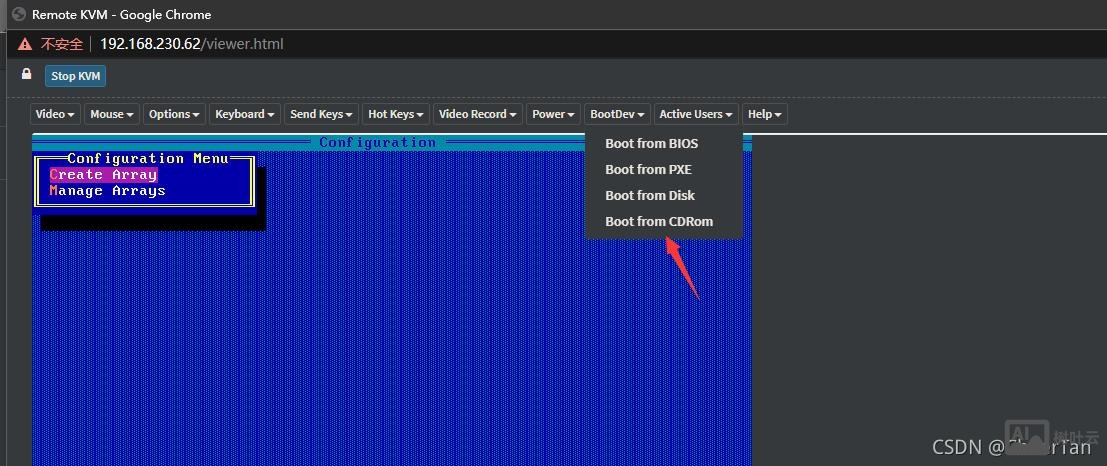Click the insecure warning triangle icon
This screenshot has height=466, width=1107.
[25, 45]
